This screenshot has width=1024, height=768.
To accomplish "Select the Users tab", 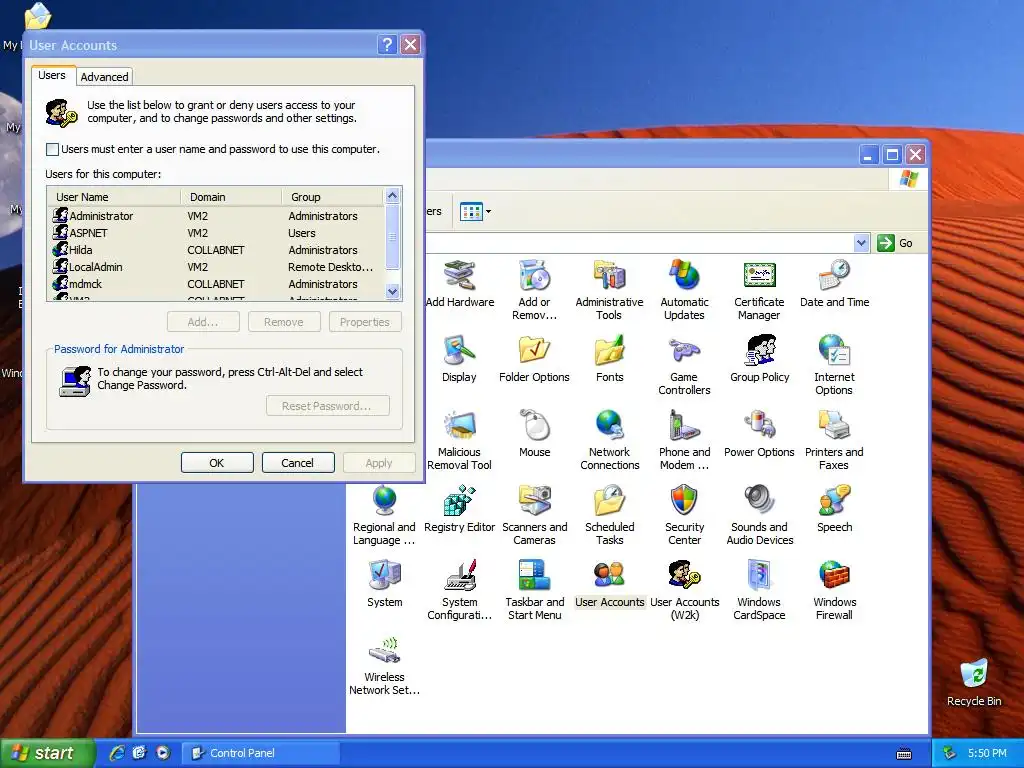I will click(52, 75).
